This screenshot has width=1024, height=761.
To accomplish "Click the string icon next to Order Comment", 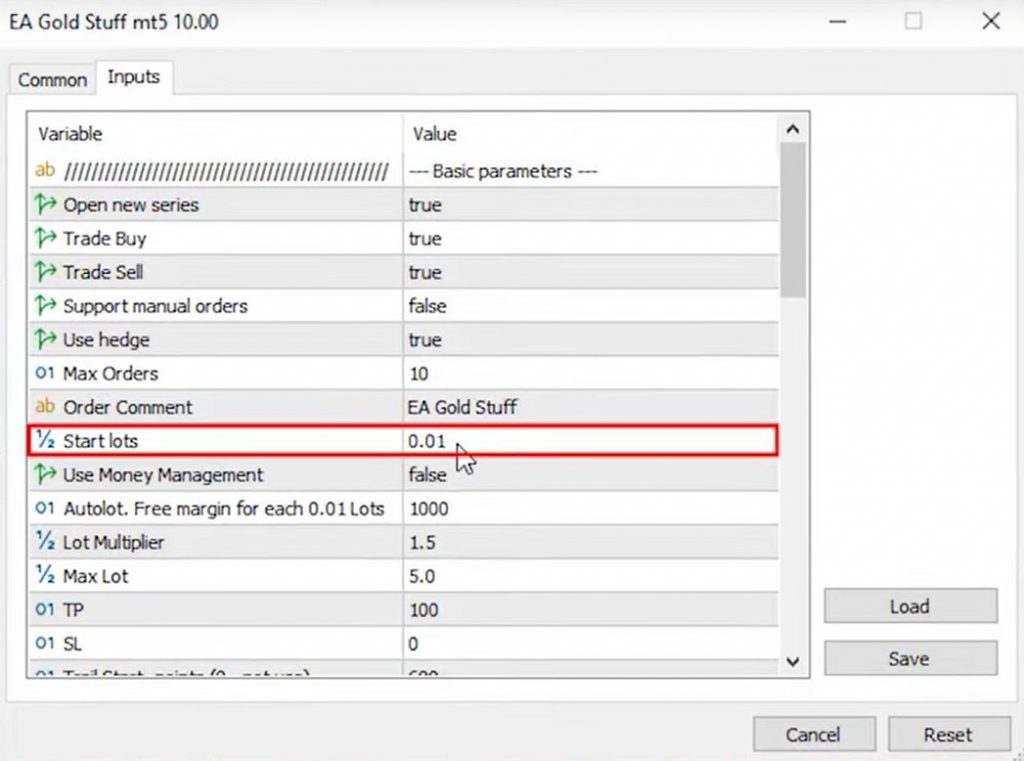I will pos(45,407).
